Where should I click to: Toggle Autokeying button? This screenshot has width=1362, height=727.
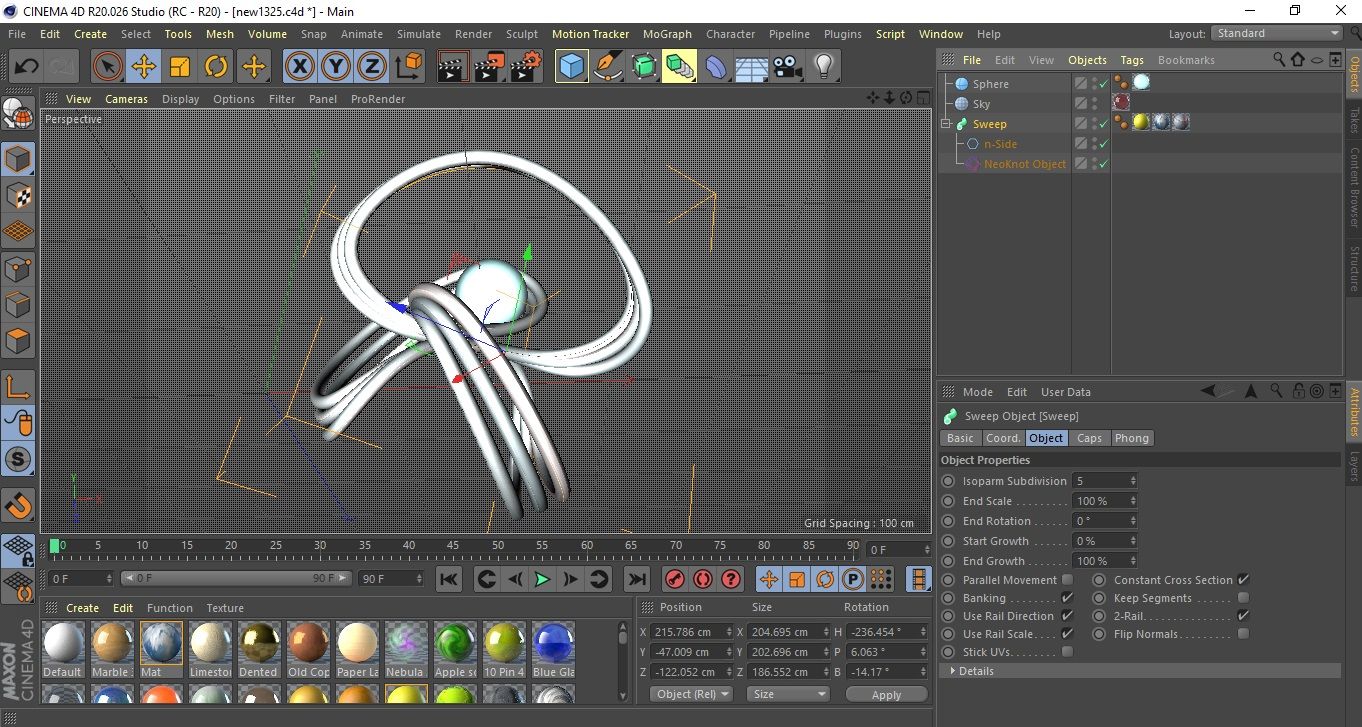point(703,579)
